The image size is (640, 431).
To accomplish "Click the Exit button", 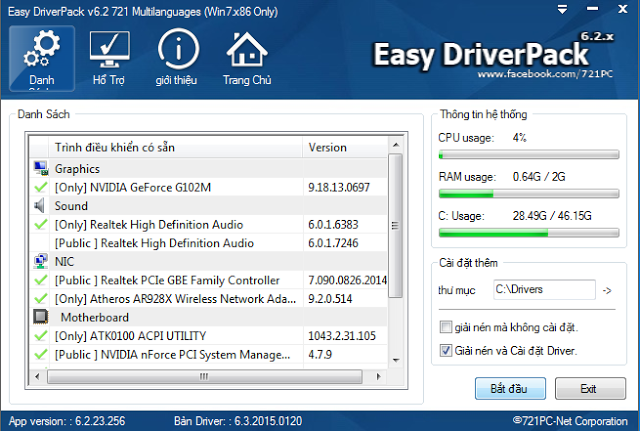I will tap(590, 388).
